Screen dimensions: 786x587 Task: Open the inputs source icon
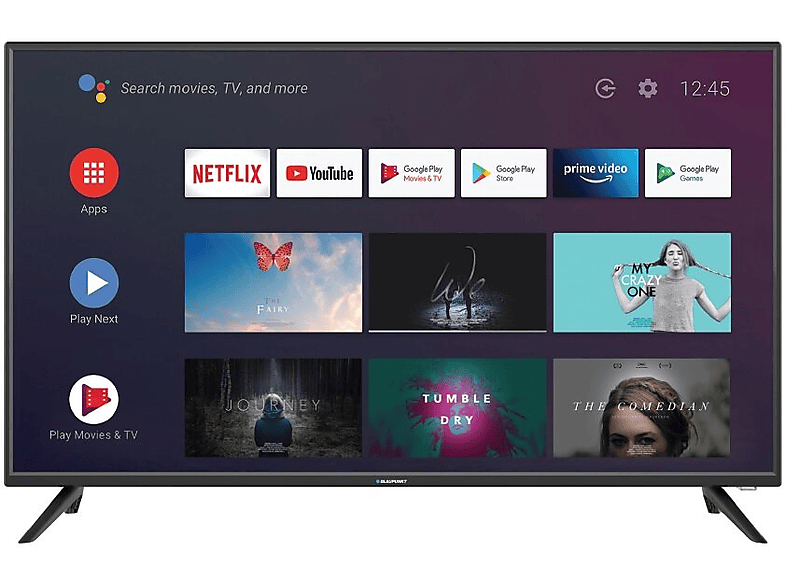606,89
